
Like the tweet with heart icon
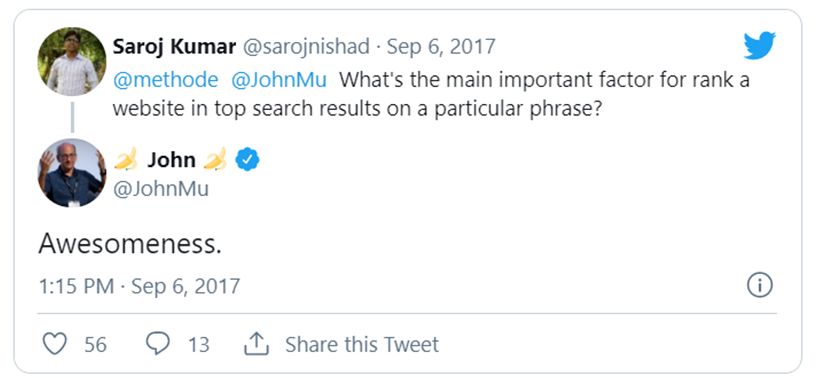click(x=55, y=344)
